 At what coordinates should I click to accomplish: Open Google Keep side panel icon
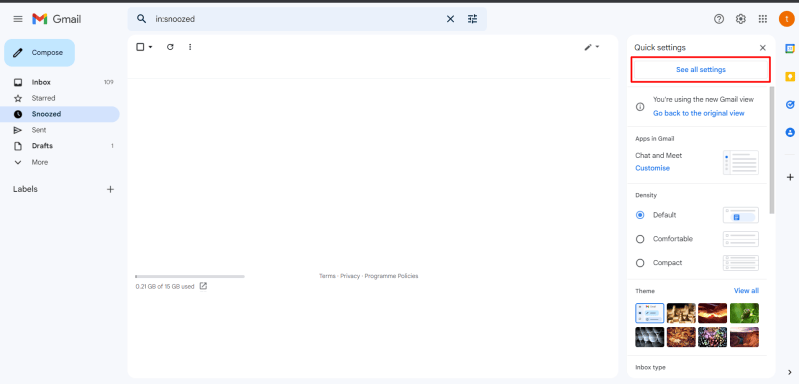(790, 77)
